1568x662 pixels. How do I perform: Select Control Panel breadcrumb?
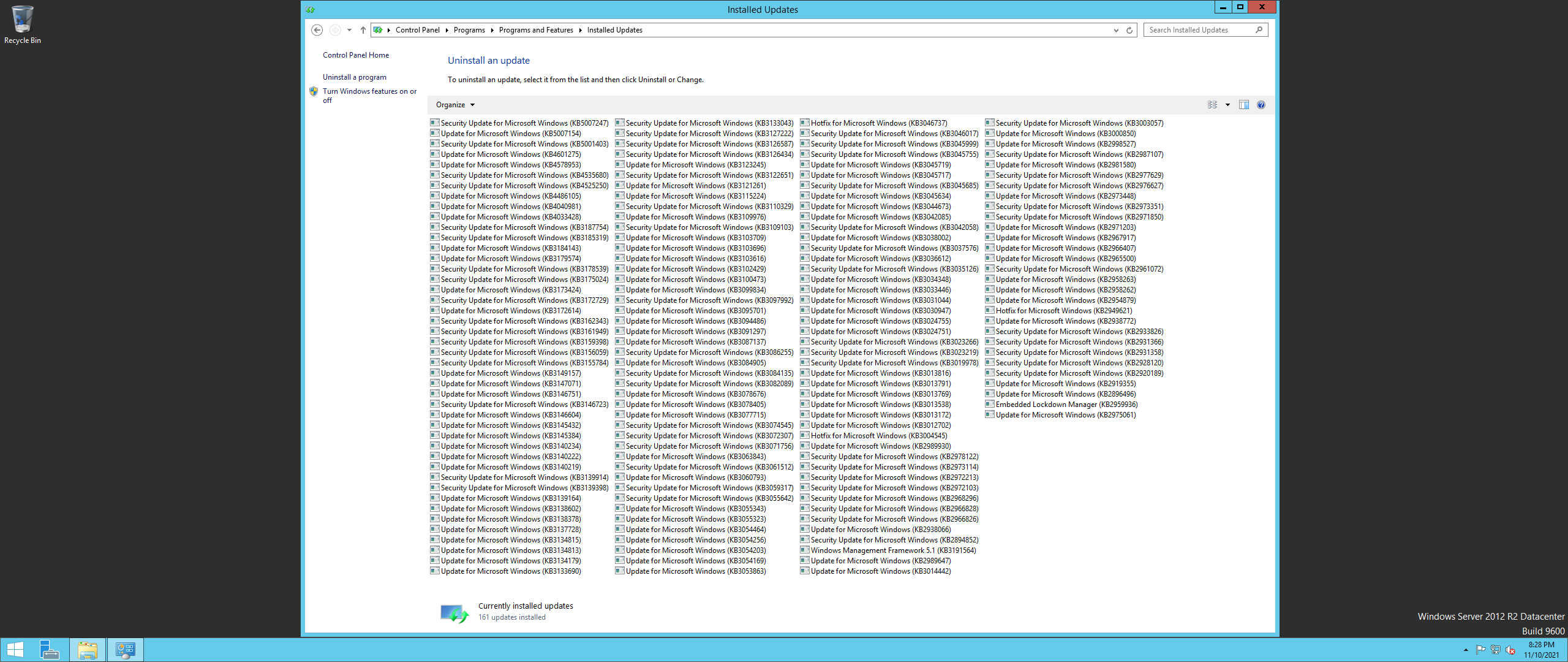[418, 30]
